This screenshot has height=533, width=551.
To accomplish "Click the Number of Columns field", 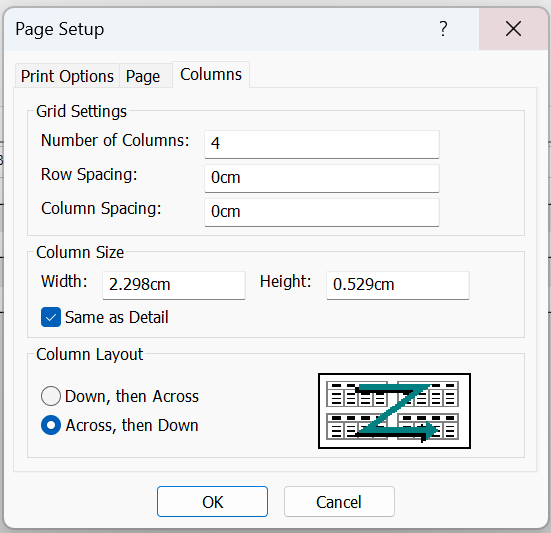I will tap(322, 144).
